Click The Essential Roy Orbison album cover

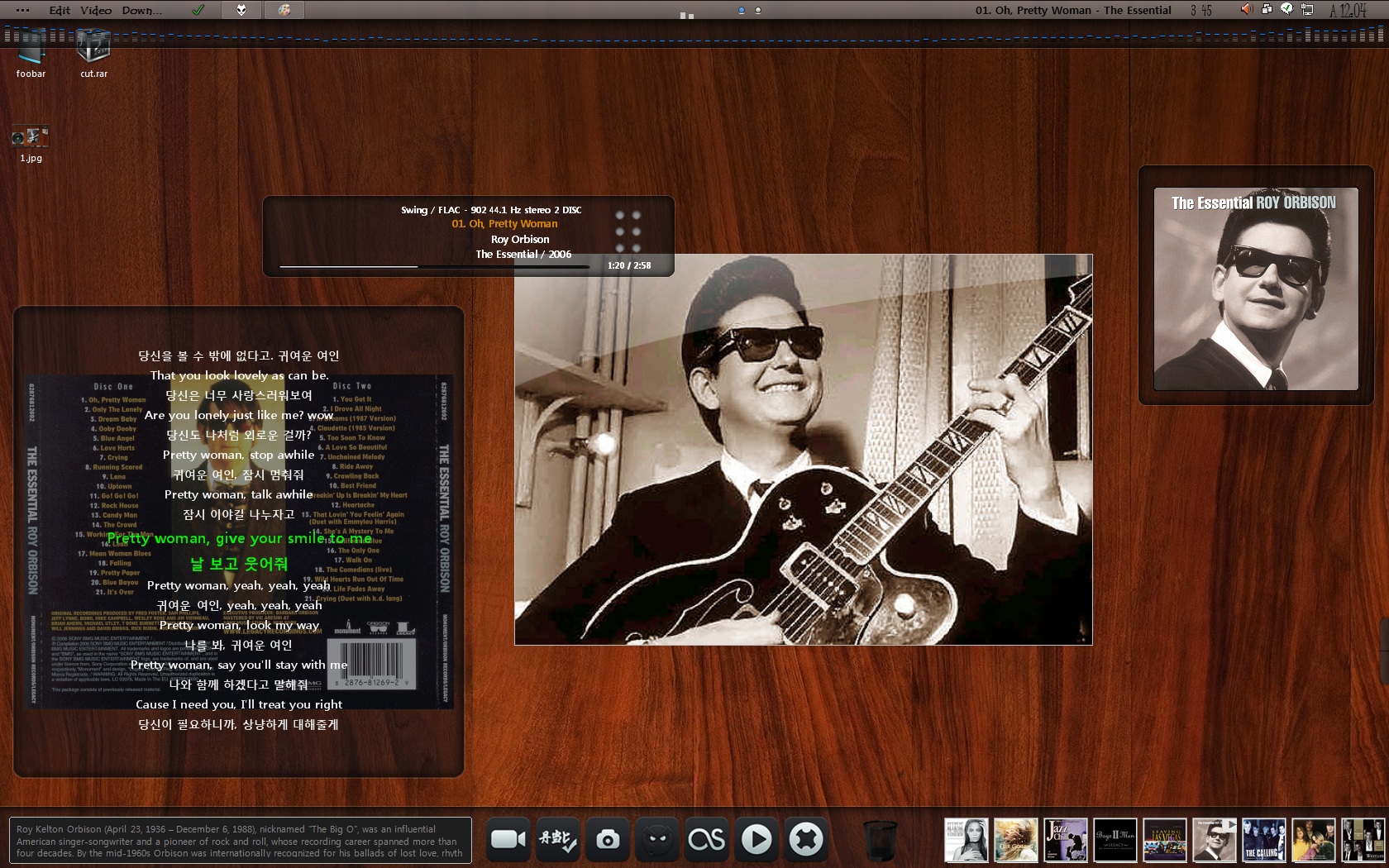[1256, 289]
